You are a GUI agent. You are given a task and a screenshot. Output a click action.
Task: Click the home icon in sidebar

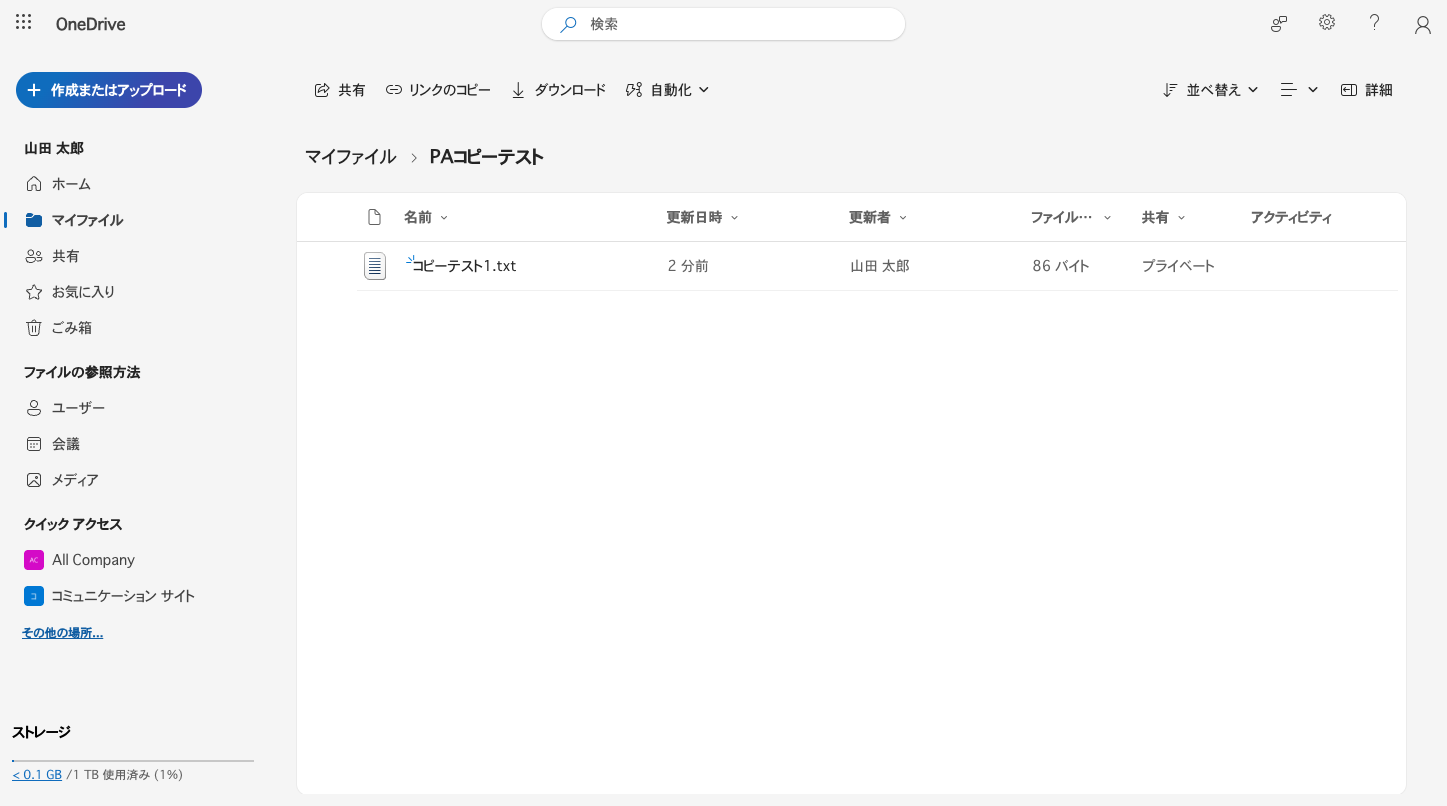34,184
